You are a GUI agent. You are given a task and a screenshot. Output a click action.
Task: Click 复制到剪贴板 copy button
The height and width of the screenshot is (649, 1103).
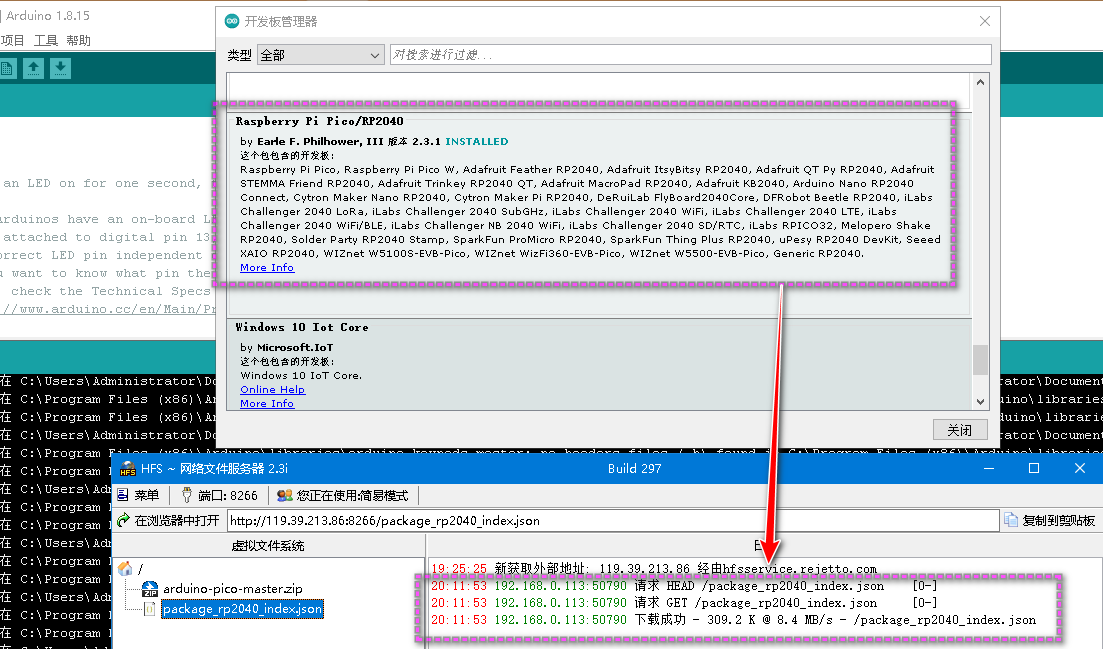coord(1050,520)
